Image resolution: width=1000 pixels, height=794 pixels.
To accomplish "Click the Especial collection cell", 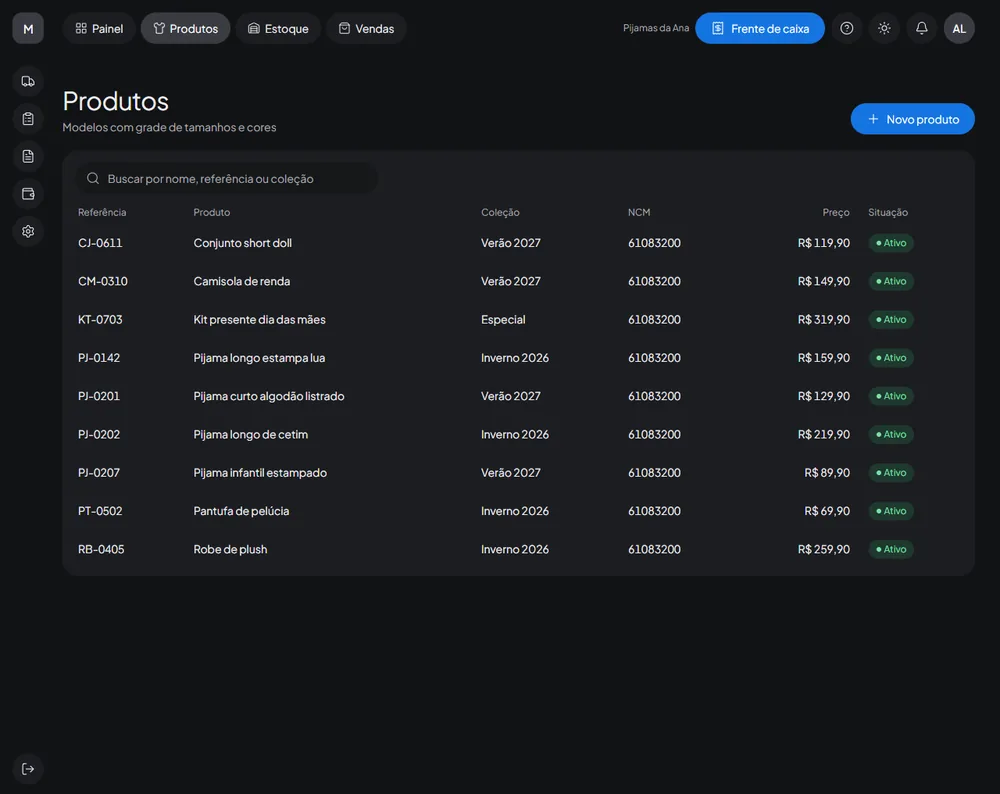I will point(503,320).
